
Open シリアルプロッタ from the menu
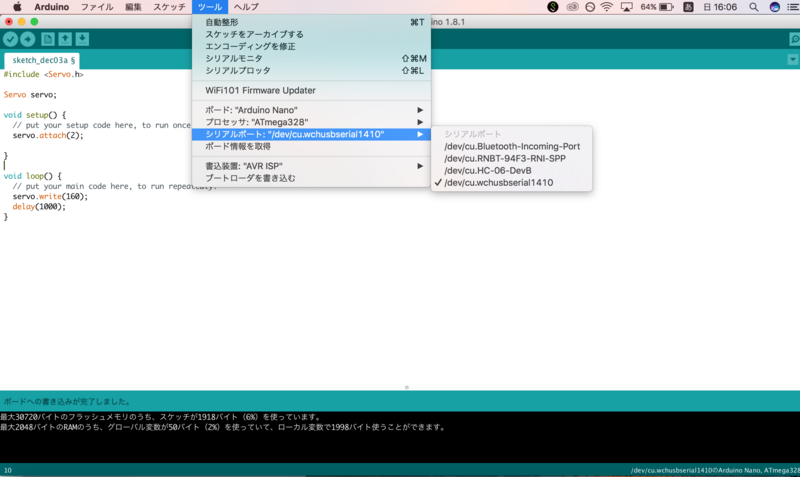click(311, 70)
